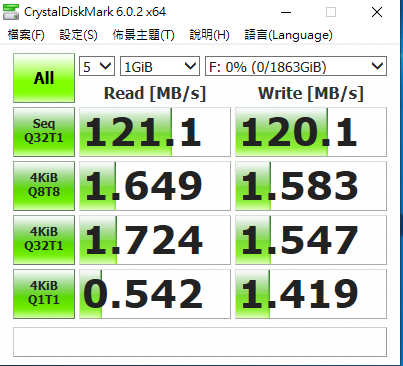This screenshot has width=403, height=366.
Task: Minimize the CrystalDiskMark window
Action: pyautogui.click(x=286, y=13)
